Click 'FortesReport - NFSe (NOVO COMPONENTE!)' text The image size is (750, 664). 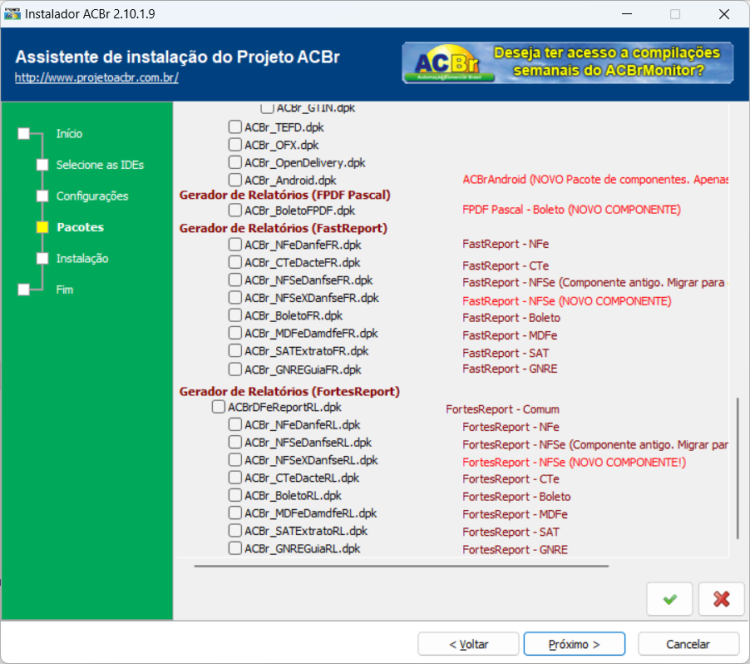click(574, 462)
